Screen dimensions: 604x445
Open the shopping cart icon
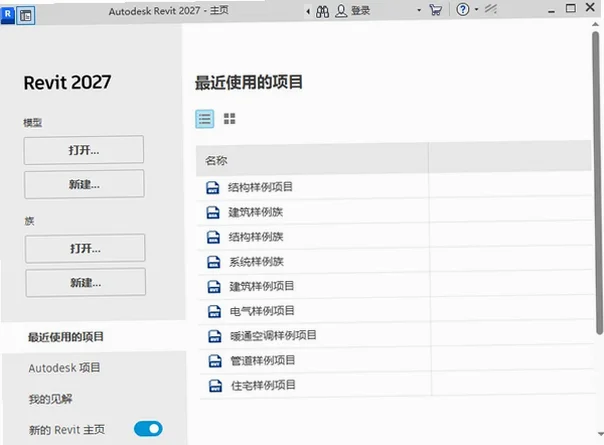436,10
